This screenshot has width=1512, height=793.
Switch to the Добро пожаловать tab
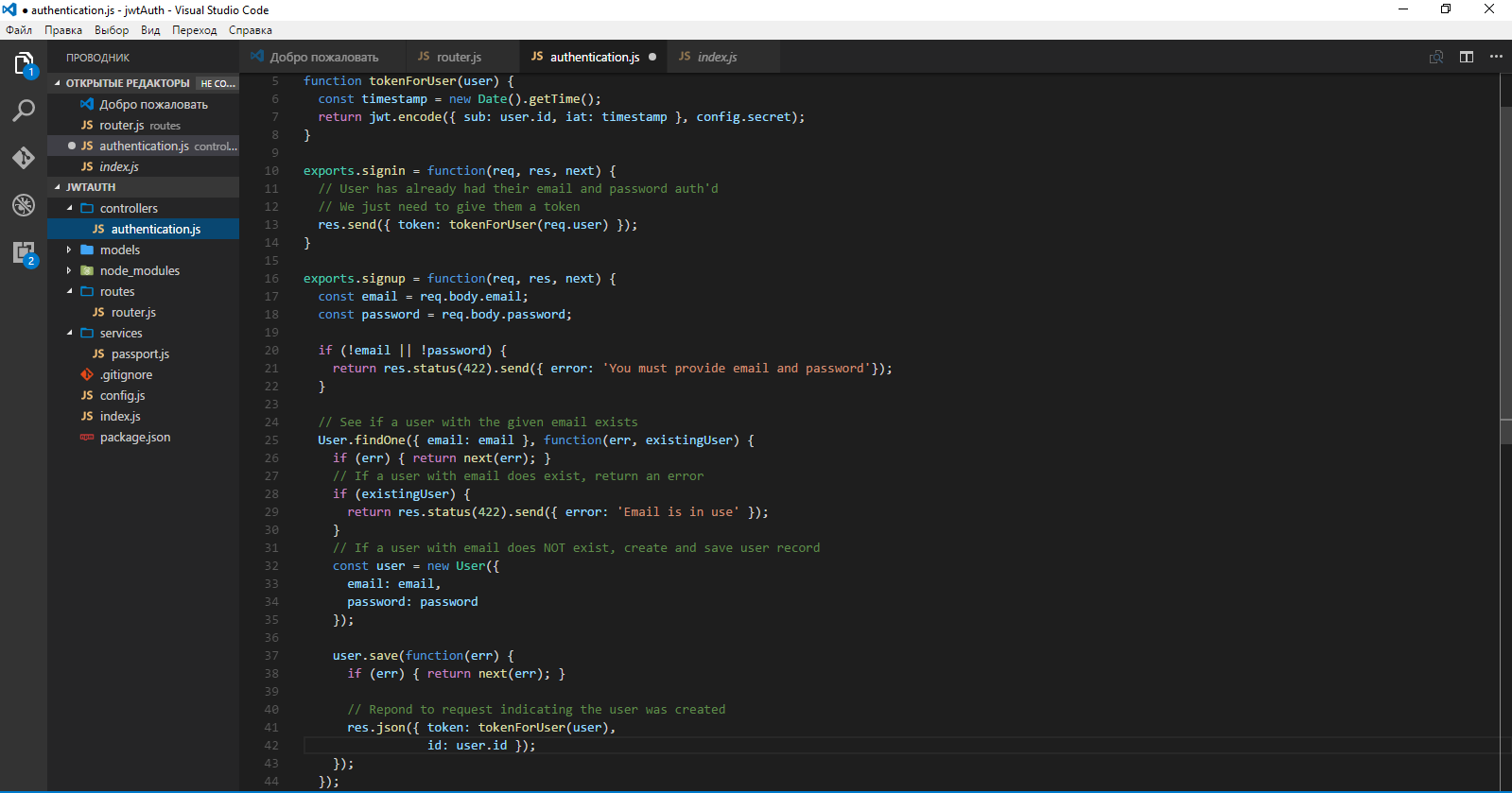[322, 57]
